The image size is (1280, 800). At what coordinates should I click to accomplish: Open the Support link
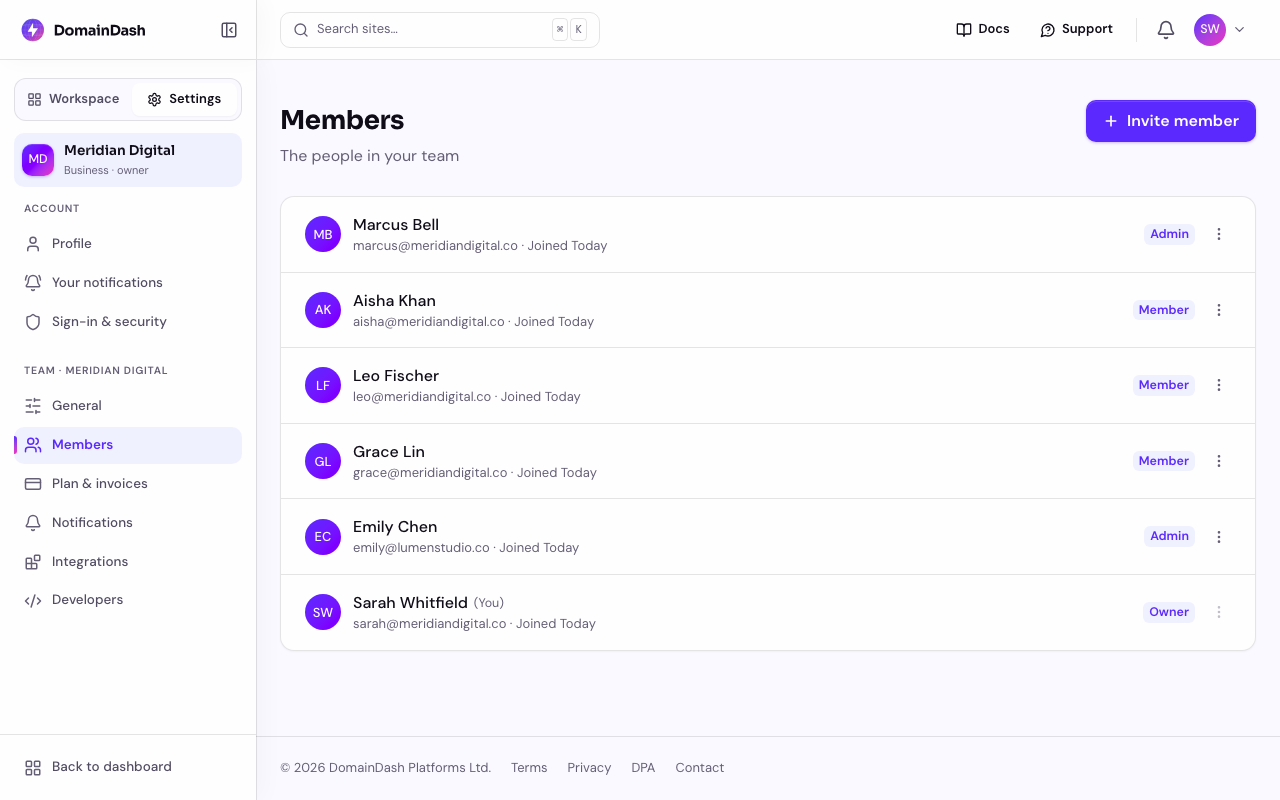(1076, 30)
